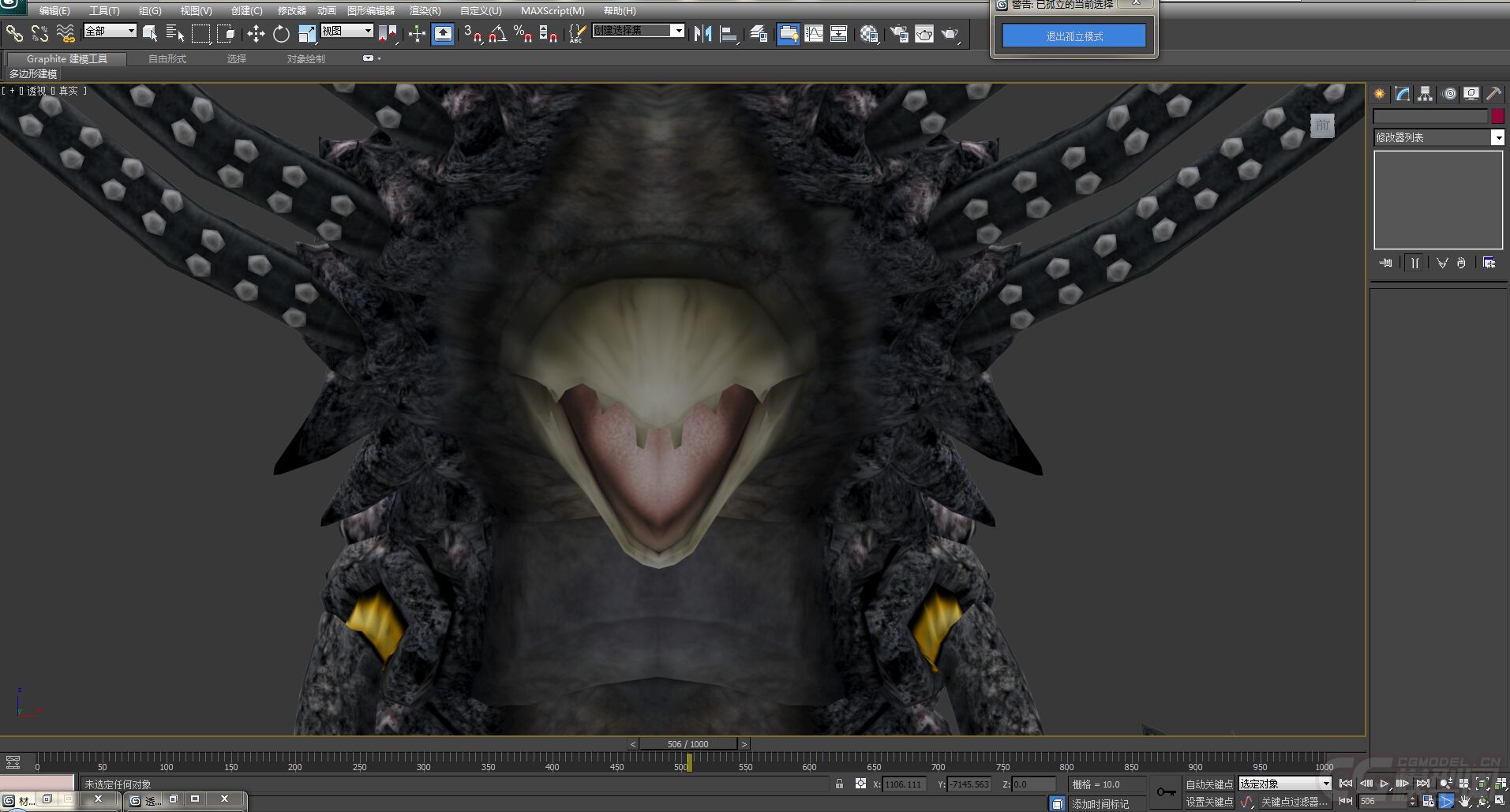Click the object color swatch in Modify panel
Image resolution: width=1510 pixels, height=812 pixels.
point(1497,116)
